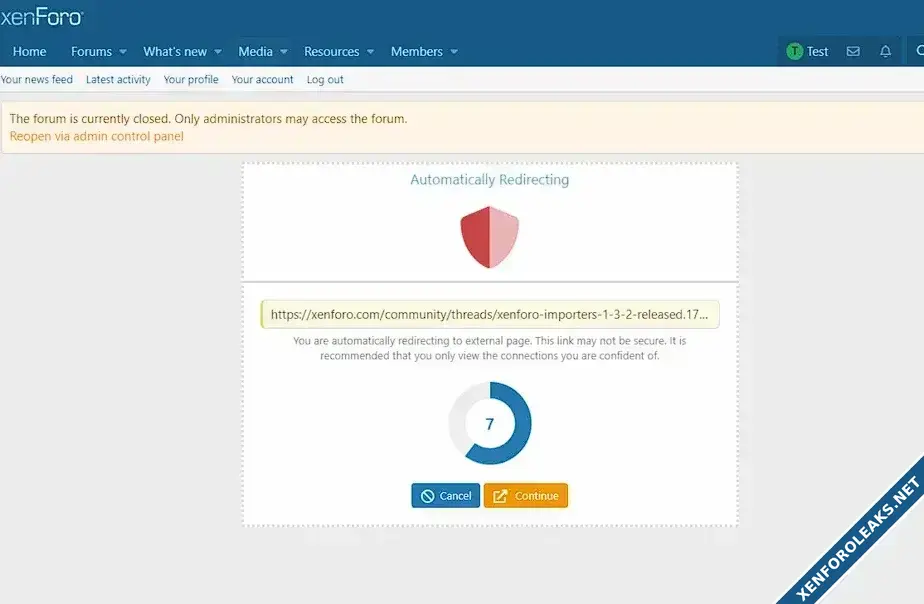Expand the Media dropdown arrow
Image resolution: width=924 pixels, height=604 pixels.
click(x=284, y=52)
